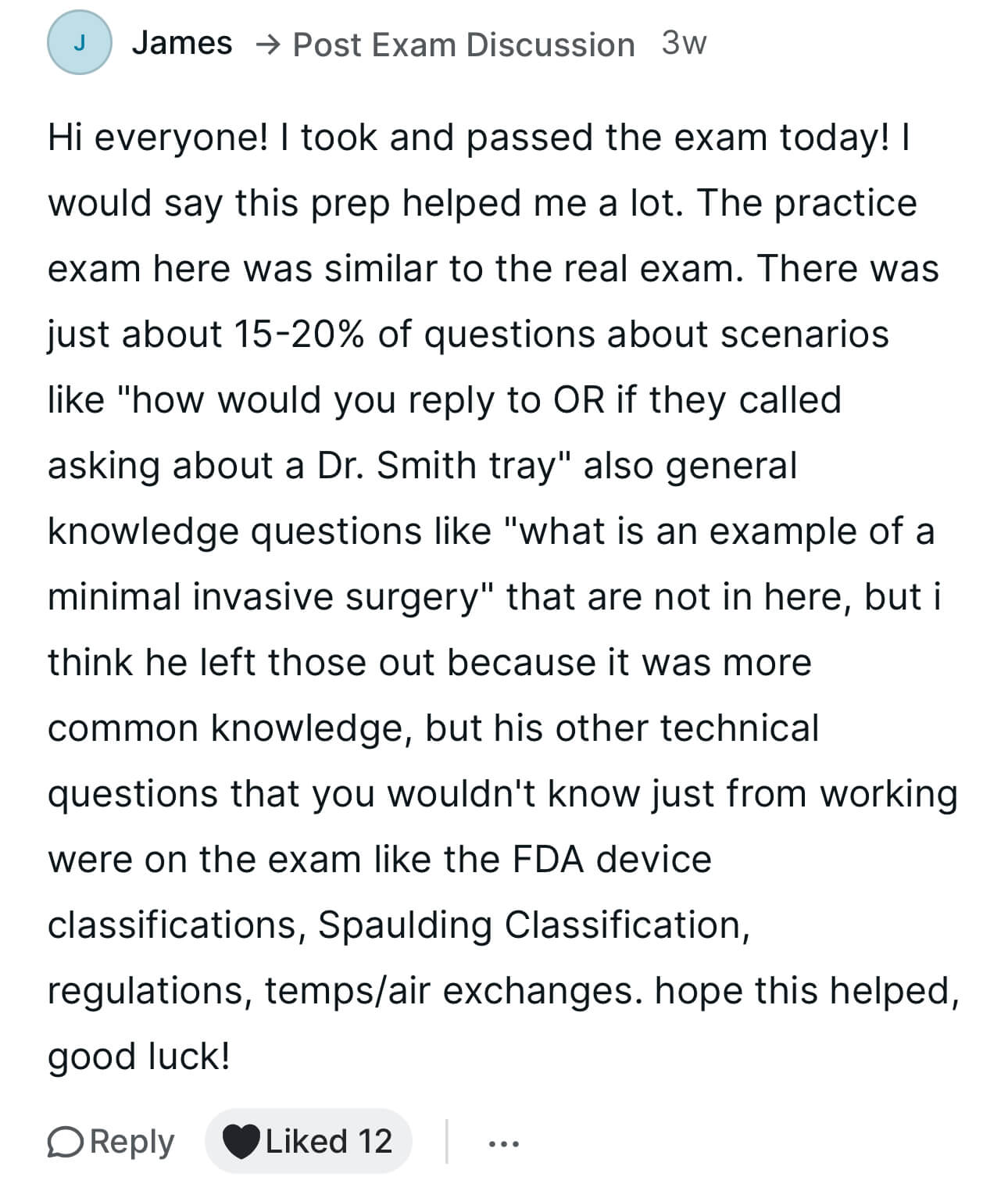Click the black heart icon
The image size is (1008, 1191).
point(241,1142)
